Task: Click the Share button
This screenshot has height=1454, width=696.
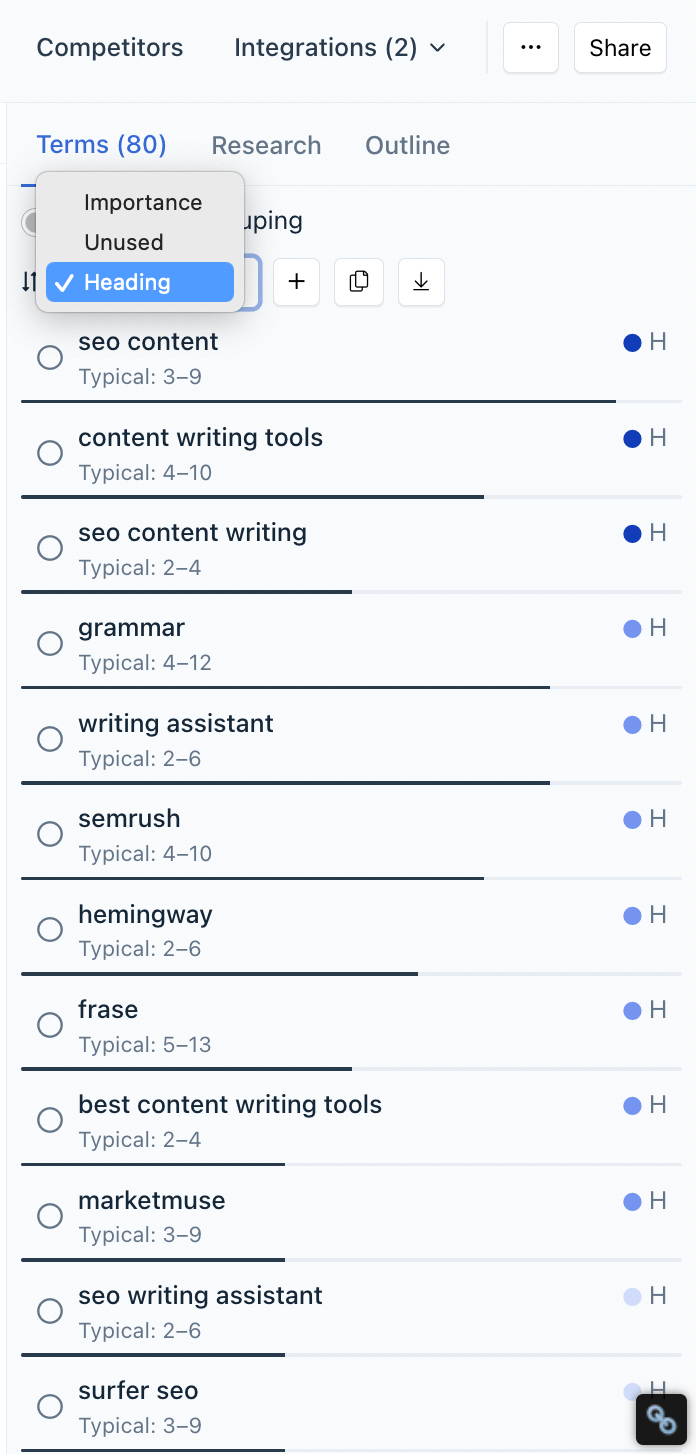Action: tap(620, 48)
